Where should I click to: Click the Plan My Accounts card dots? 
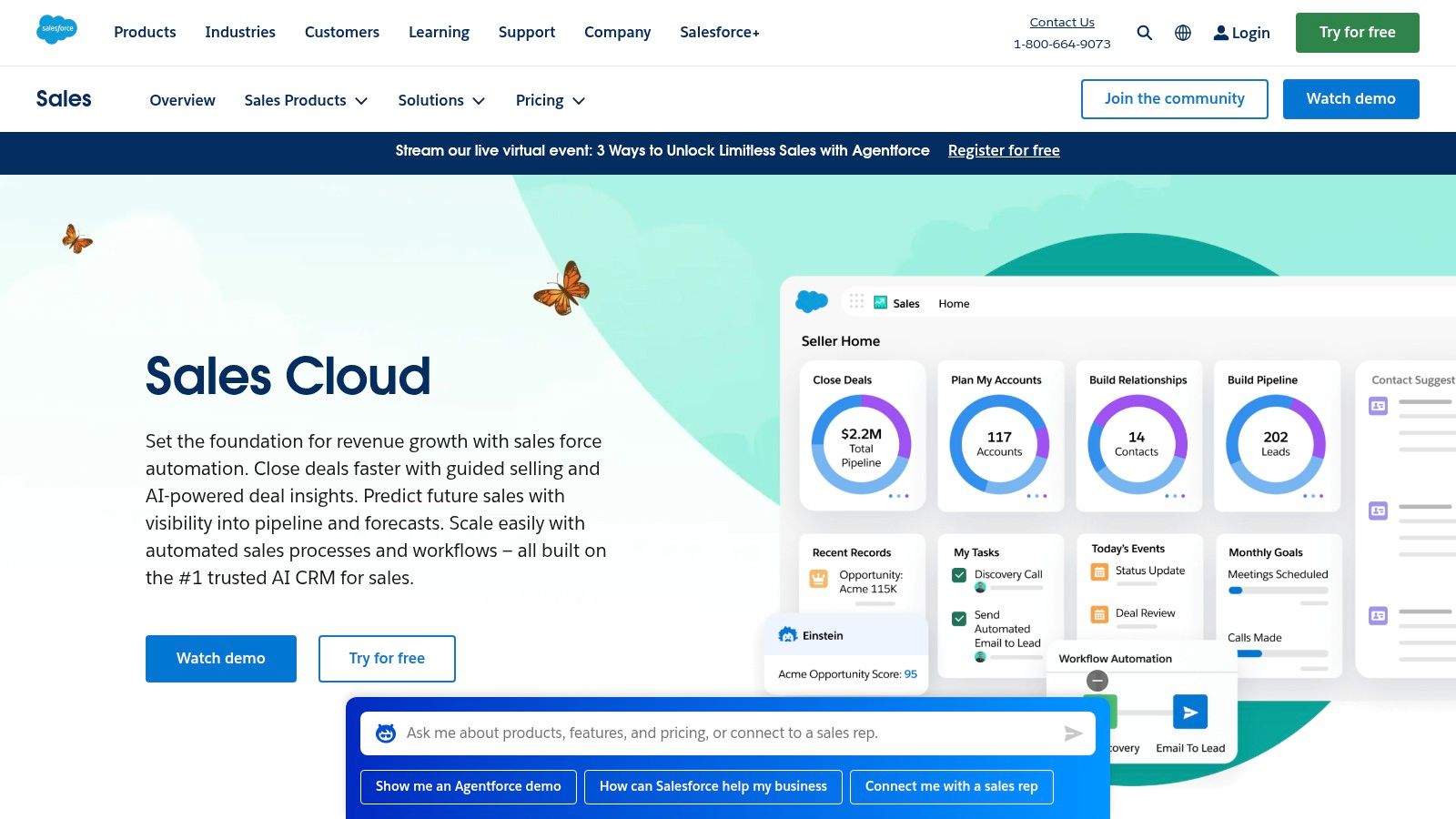[1036, 496]
